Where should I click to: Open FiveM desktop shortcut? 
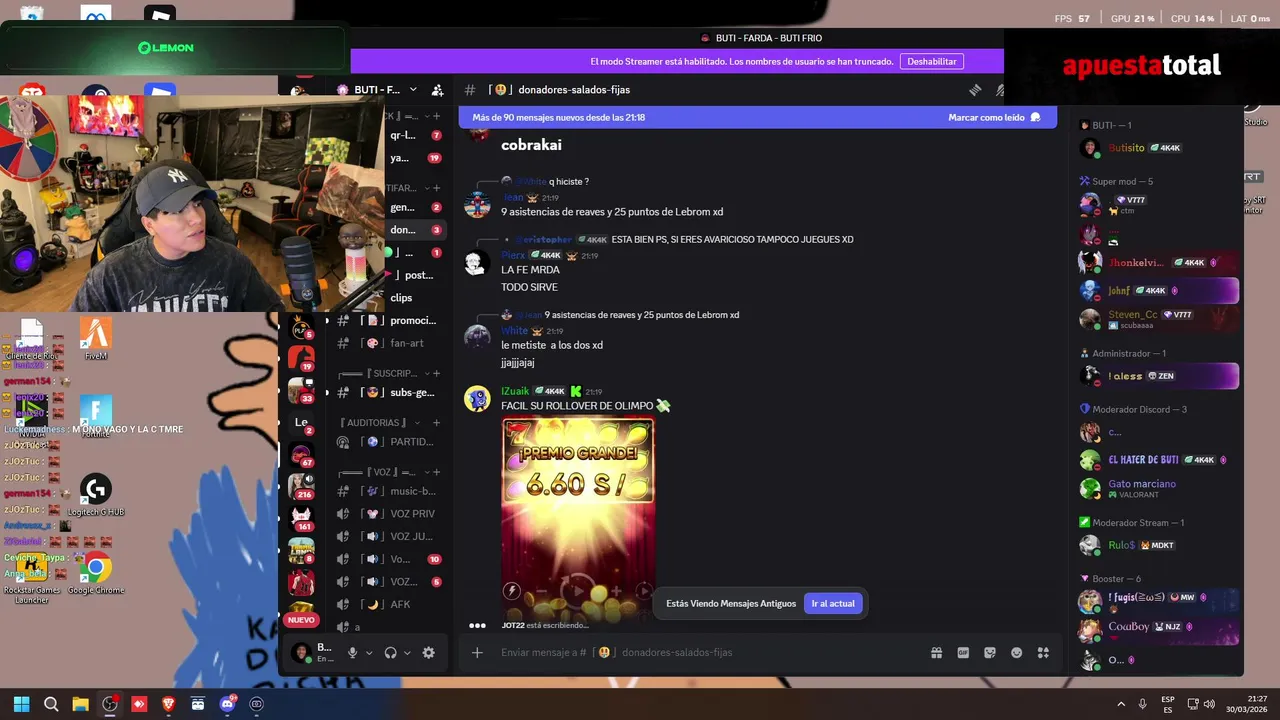pyautogui.click(x=96, y=338)
